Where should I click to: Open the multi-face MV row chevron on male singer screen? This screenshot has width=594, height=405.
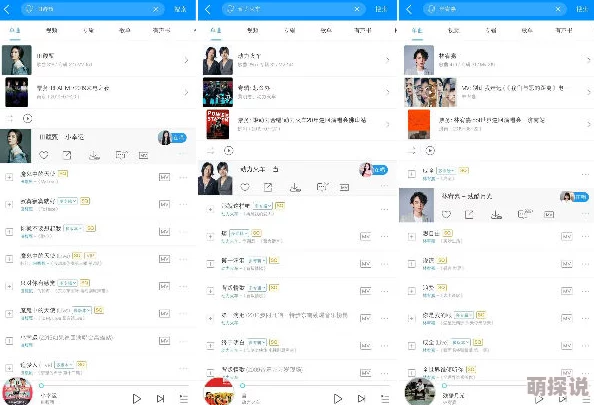tap(588, 92)
